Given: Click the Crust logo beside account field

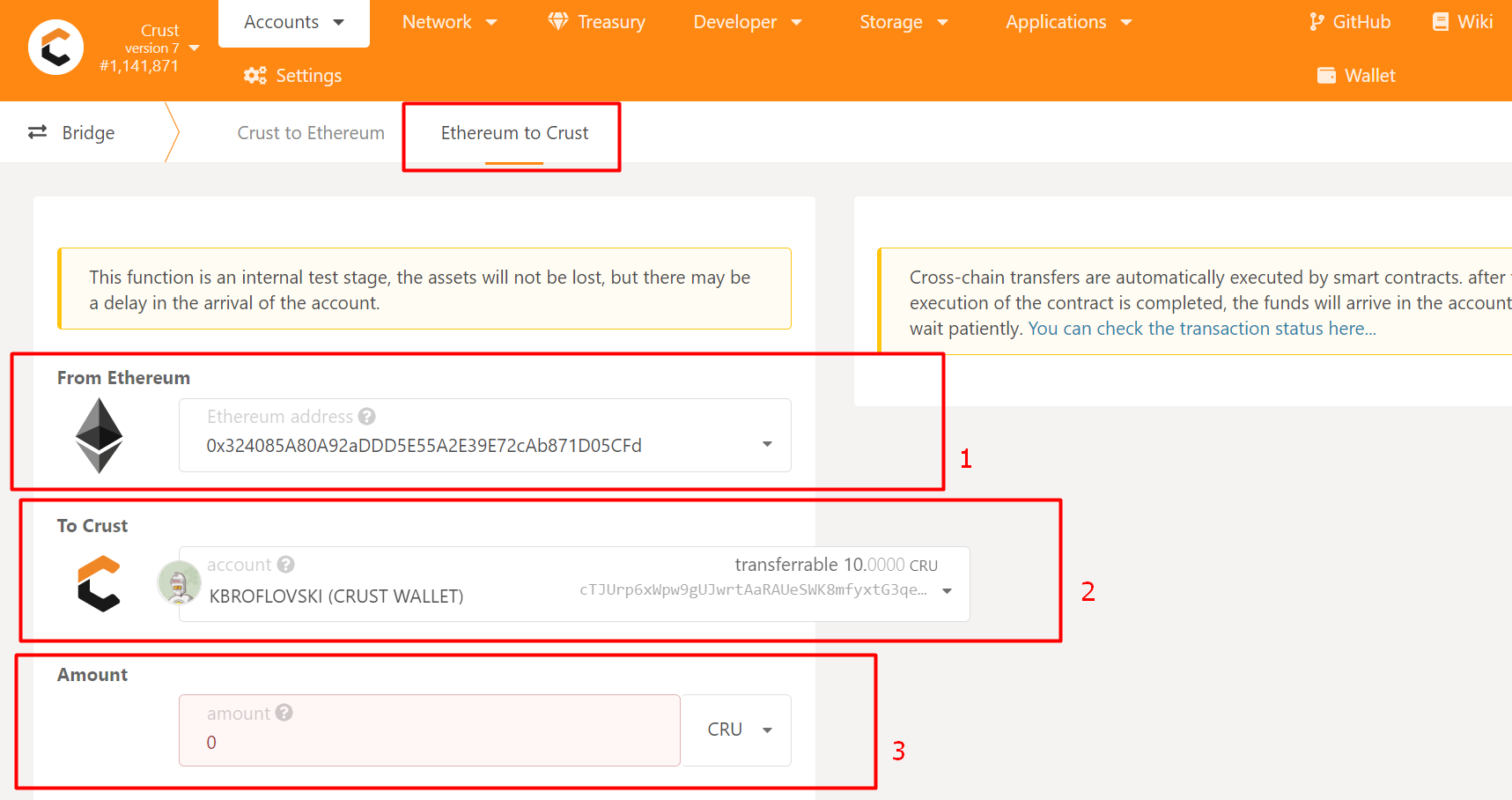Looking at the screenshot, I should pyautogui.click(x=99, y=583).
